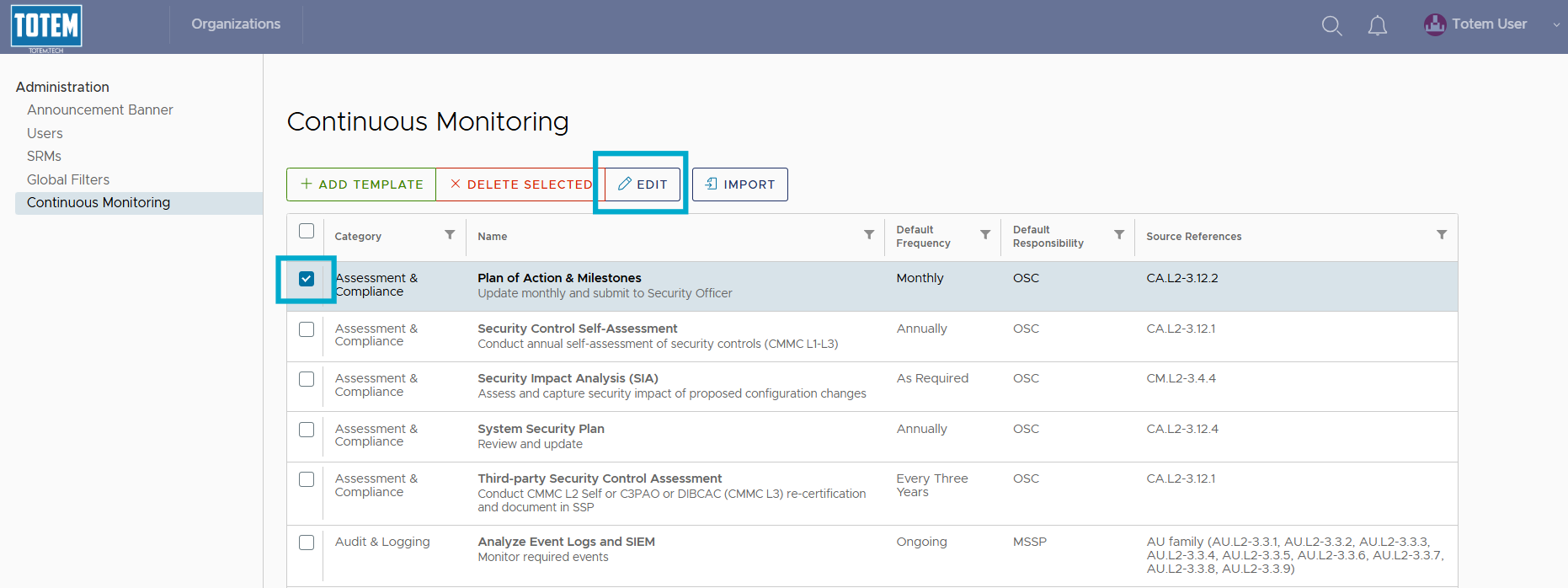Open Announcement Banner in sidebar
Image resolution: width=1568 pixels, height=588 pixels.
pos(100,110)
